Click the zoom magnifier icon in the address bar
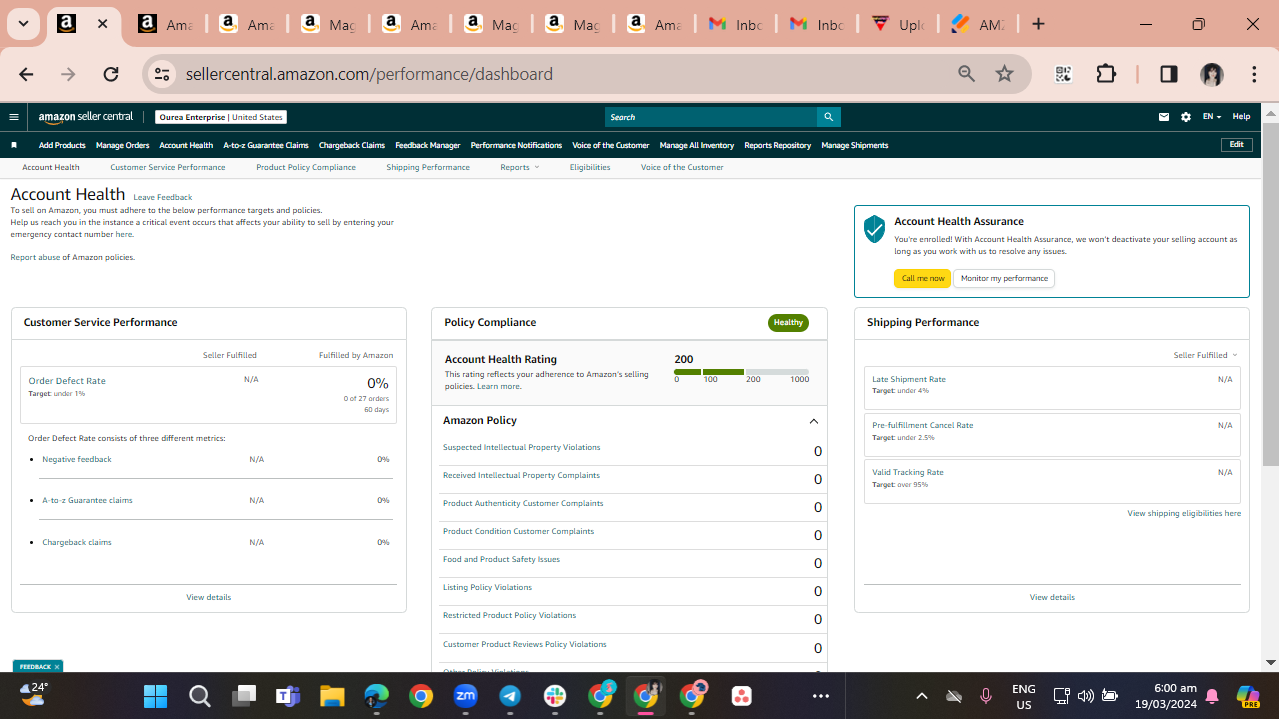Image resolution: width=1279 pixels, height=719 pixels. (x=966, y=74)
